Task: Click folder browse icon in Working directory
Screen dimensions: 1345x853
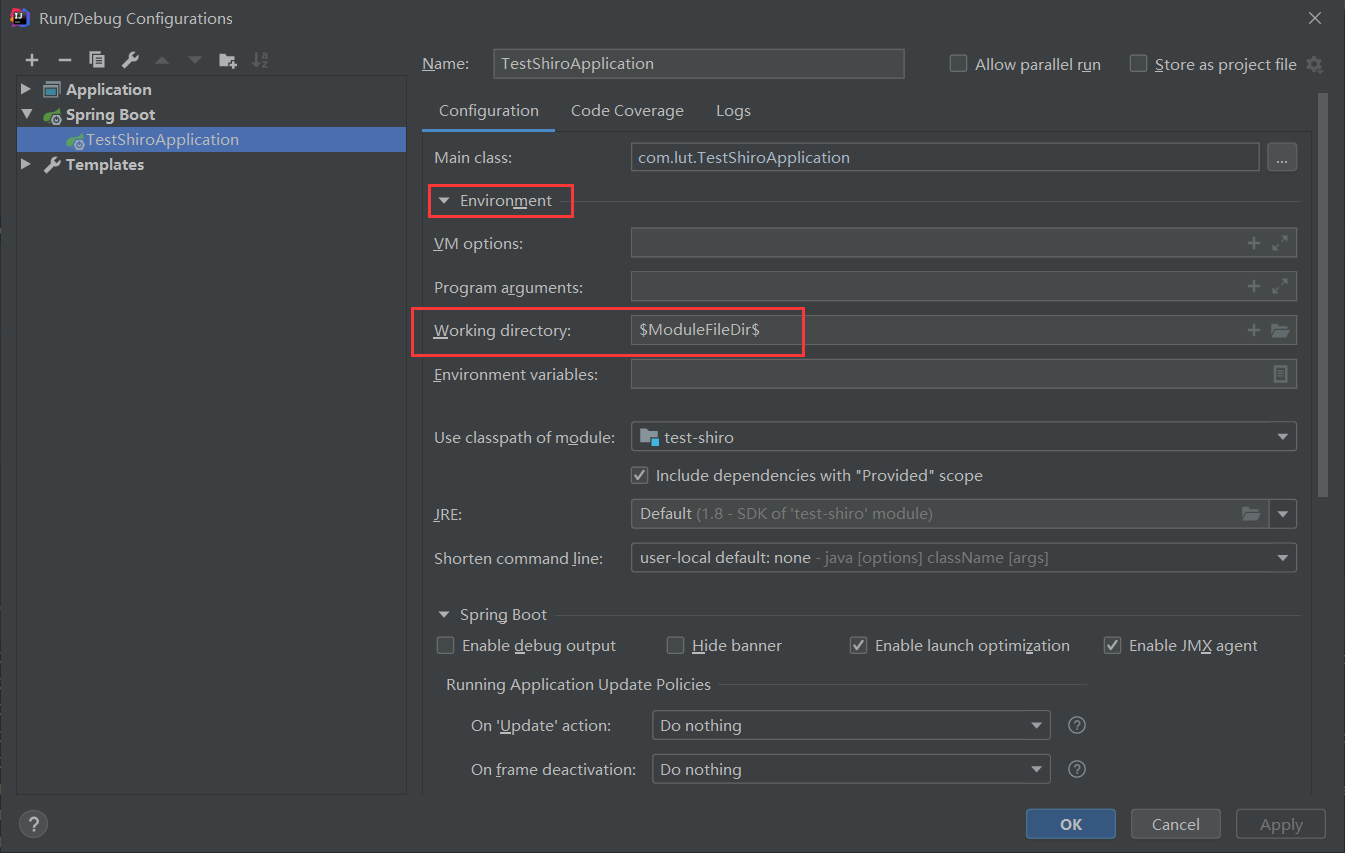Action: pos(1280,331)
